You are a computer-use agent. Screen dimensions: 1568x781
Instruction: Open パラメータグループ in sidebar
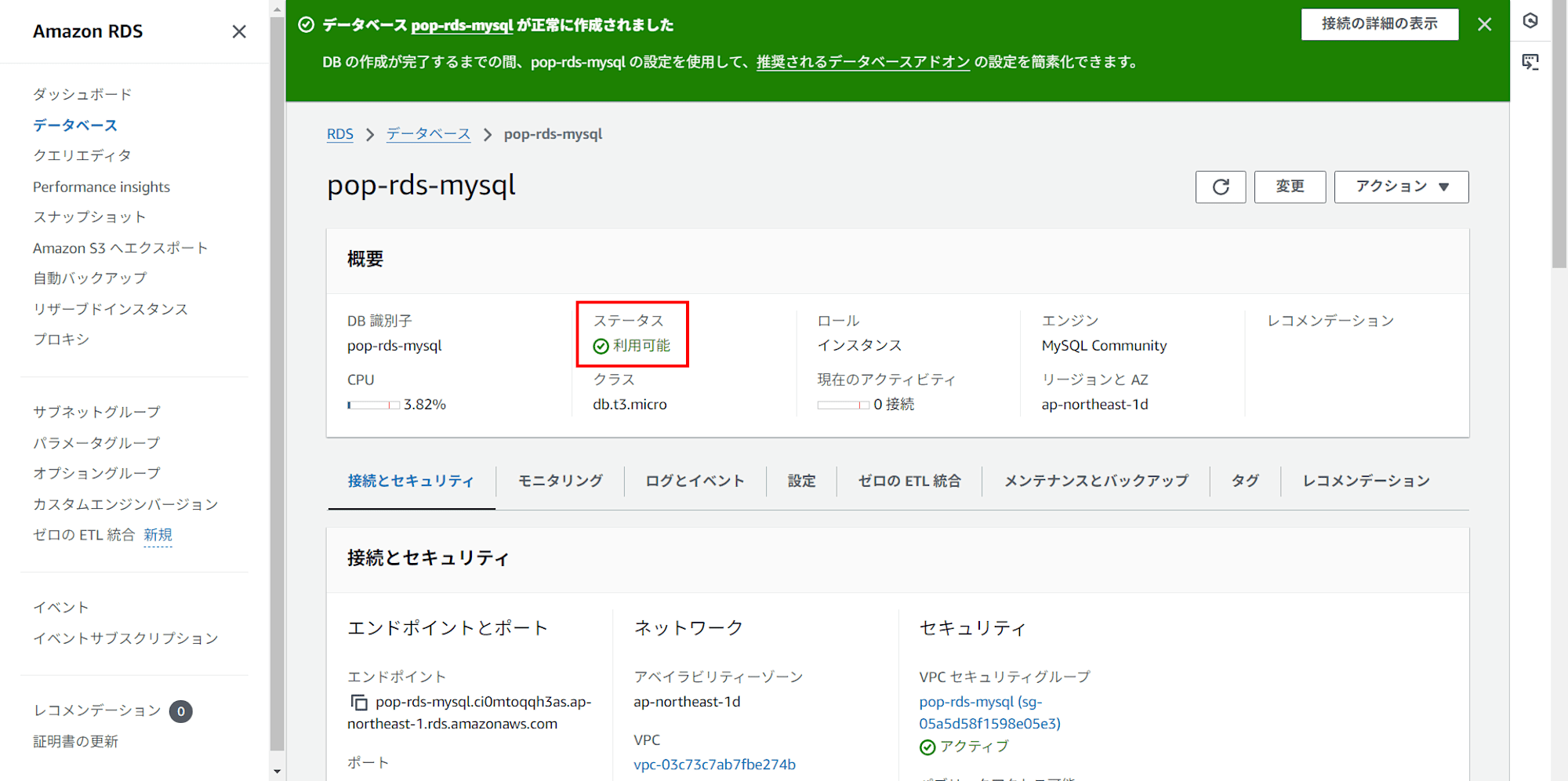click(x=96, y=443)
